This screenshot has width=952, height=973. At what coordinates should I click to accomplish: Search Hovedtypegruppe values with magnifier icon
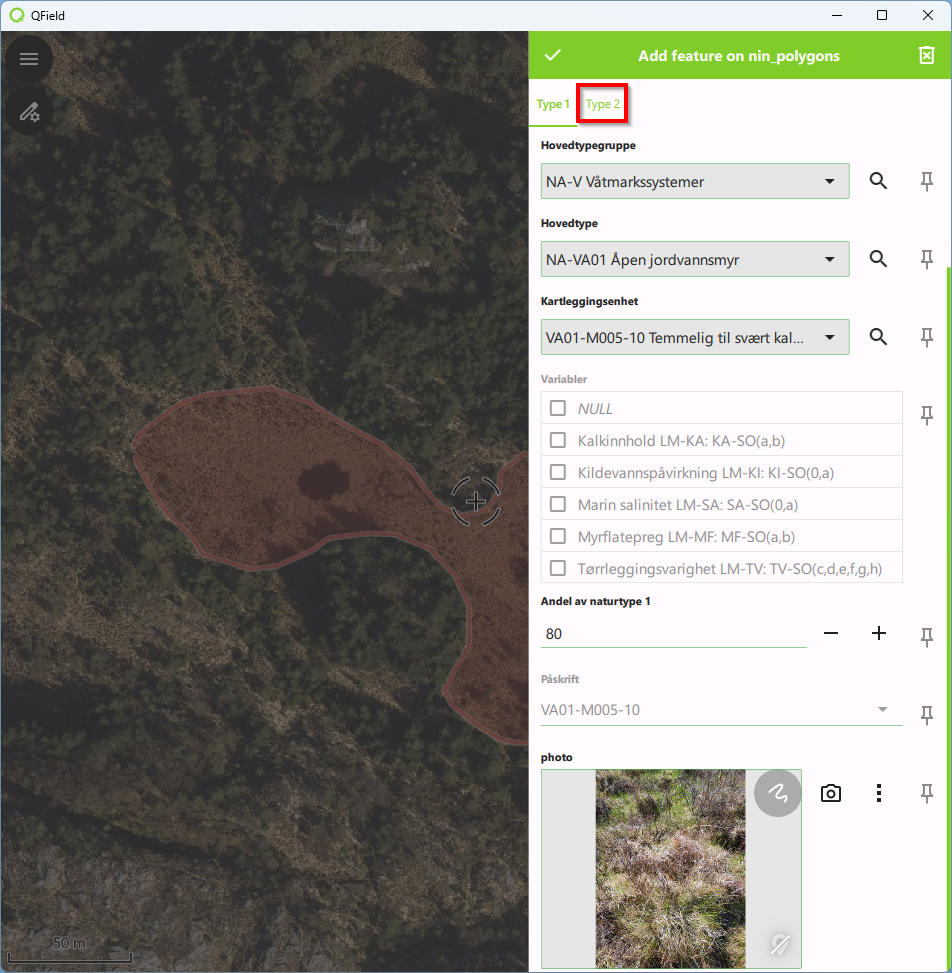878,181
